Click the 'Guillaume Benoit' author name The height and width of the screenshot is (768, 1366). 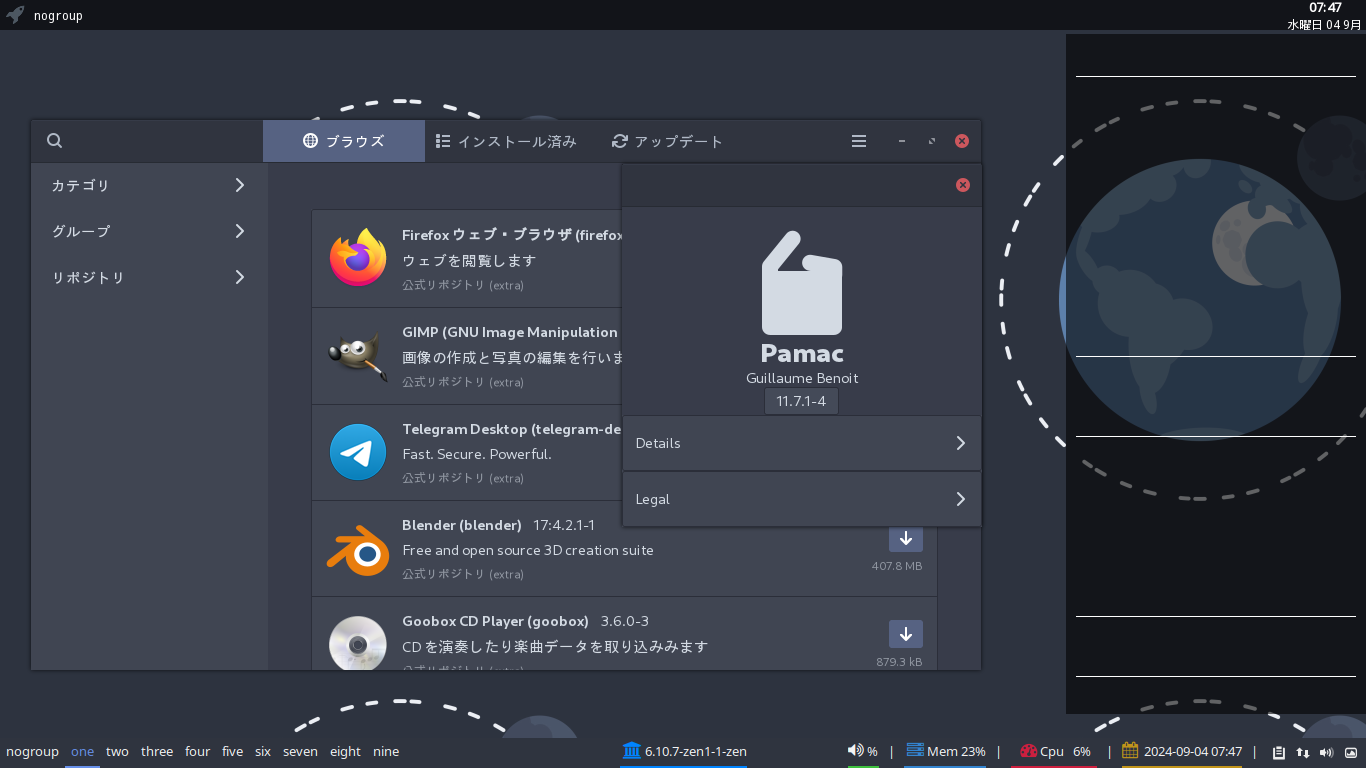802,378
